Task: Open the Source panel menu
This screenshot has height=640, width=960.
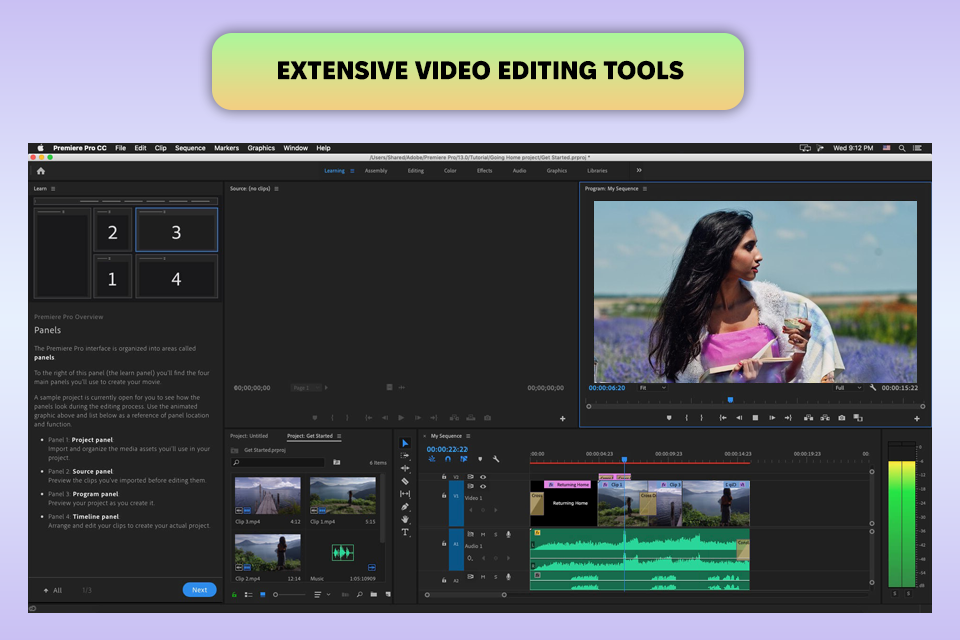Action: coord(277,189)
